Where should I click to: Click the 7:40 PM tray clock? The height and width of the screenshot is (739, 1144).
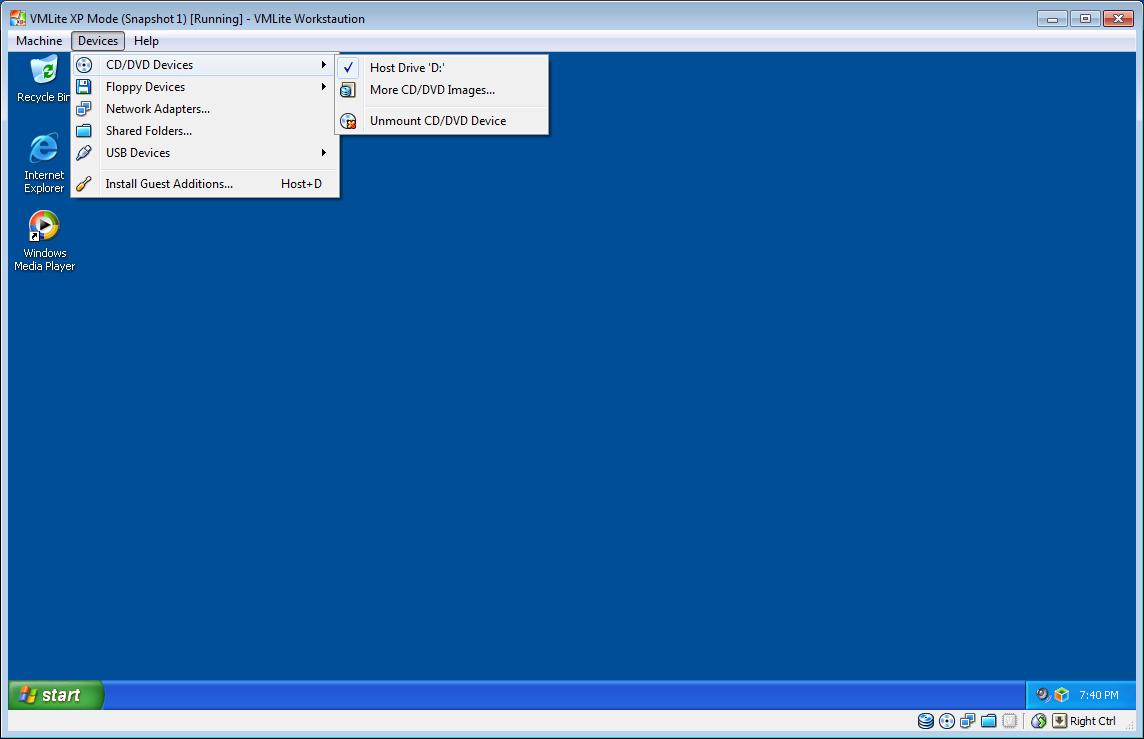pyautogui.click(x=1098, y=695)
